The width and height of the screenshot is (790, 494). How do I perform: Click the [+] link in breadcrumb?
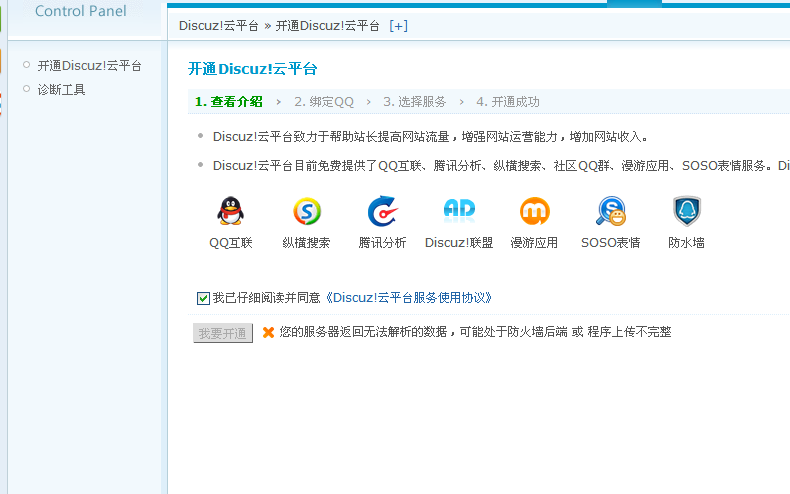click(x=399, y=26)
